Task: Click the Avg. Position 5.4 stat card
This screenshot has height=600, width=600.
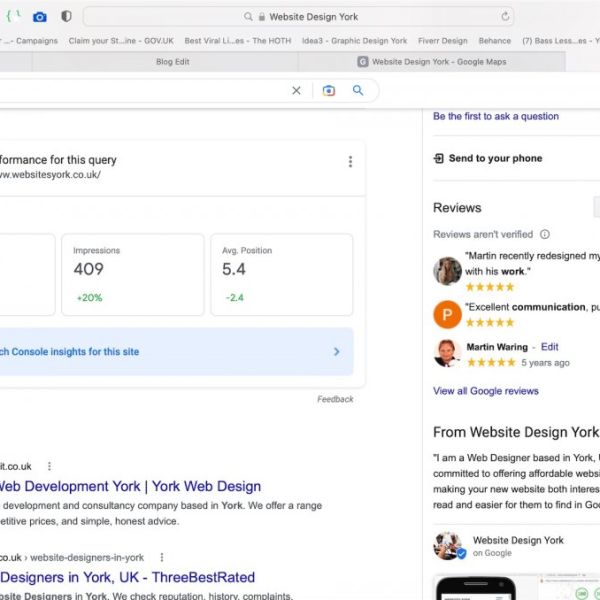Action: [x=282, y=275]
